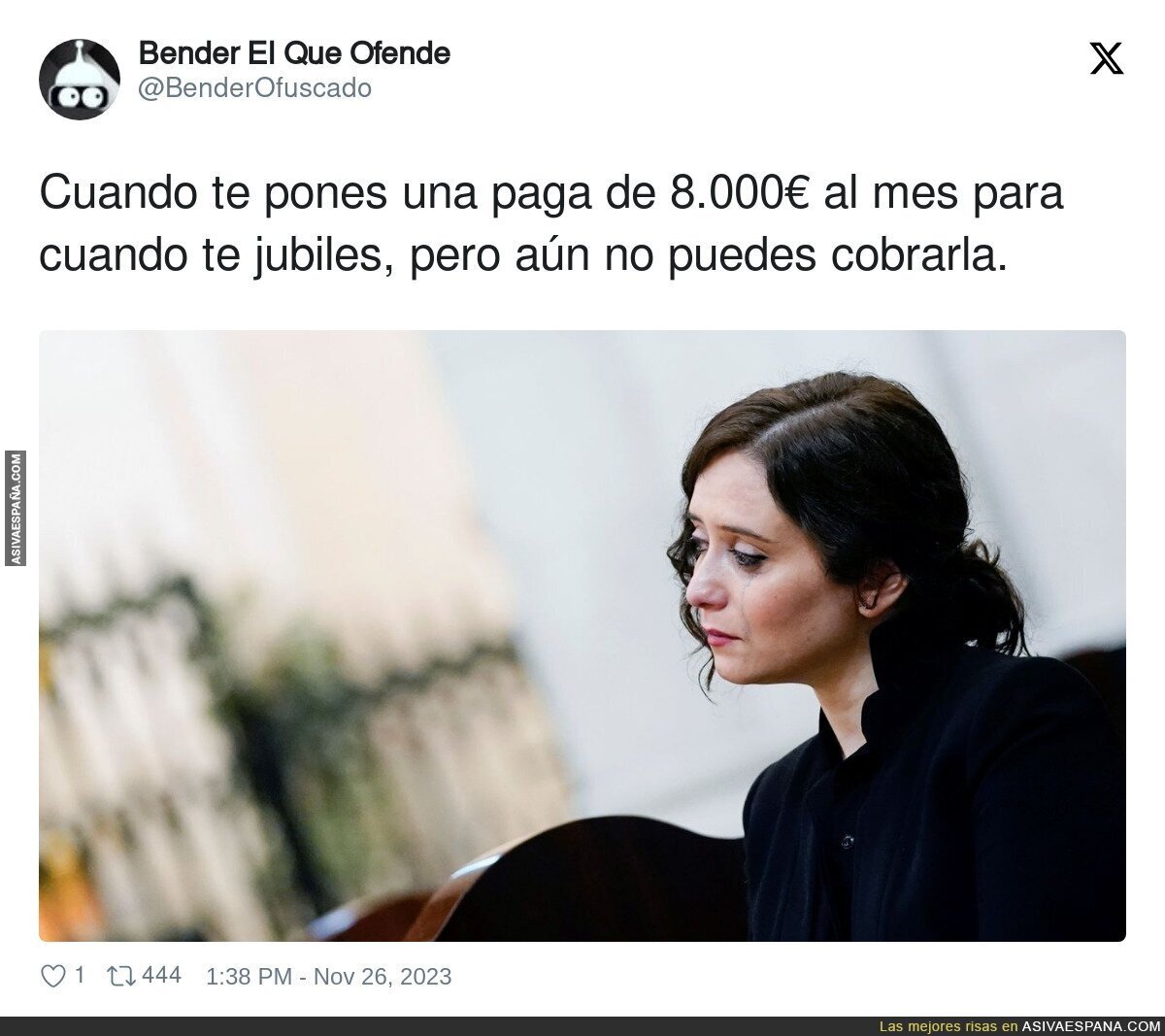Screen dimensions: 1165x1036
Task: Like the tweet with the heart icon
Action: click(53, 976)
